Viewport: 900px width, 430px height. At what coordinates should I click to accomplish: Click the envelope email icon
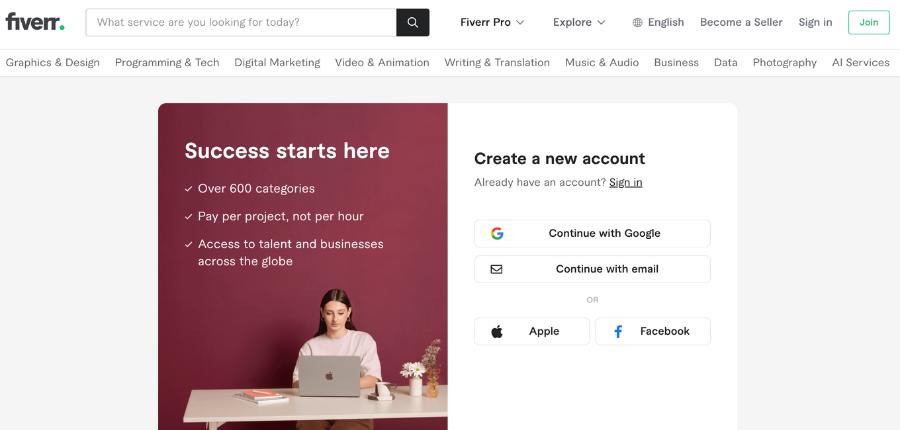497,269
